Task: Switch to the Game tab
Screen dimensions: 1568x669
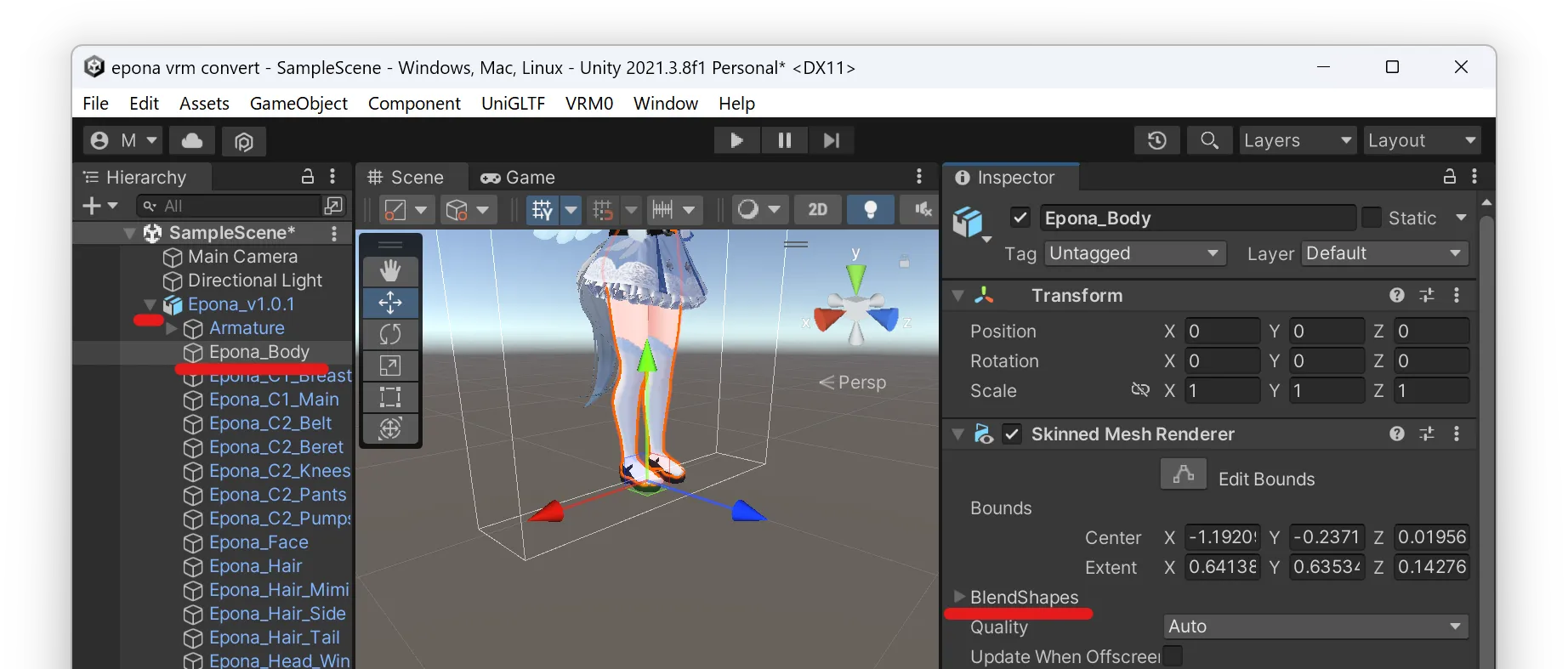Action: (518, 177)
